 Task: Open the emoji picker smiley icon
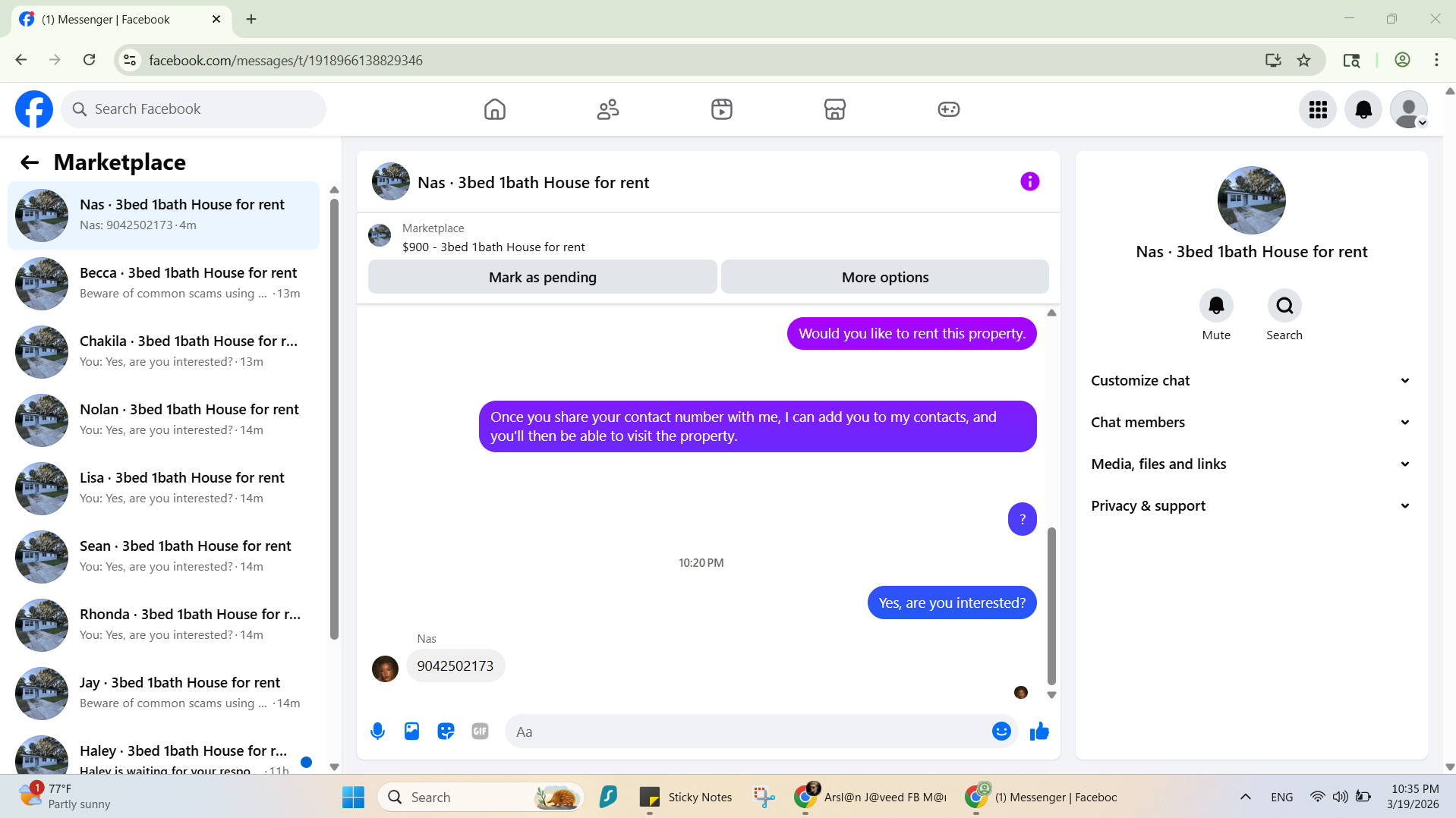point(1001,731)
